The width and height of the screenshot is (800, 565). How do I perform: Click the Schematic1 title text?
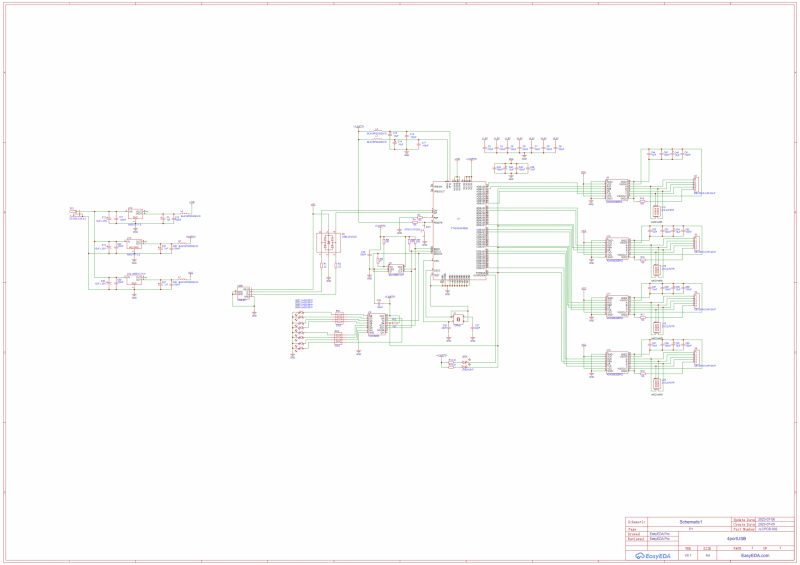coord(692,522)
